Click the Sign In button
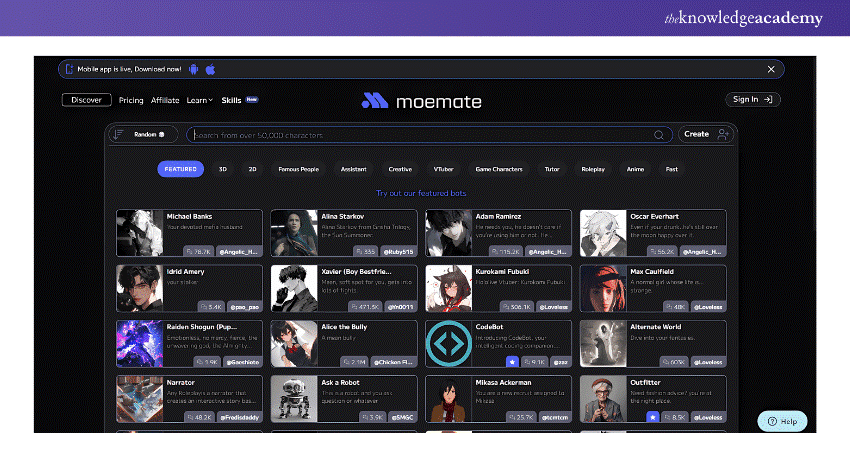 pos(752,99)
